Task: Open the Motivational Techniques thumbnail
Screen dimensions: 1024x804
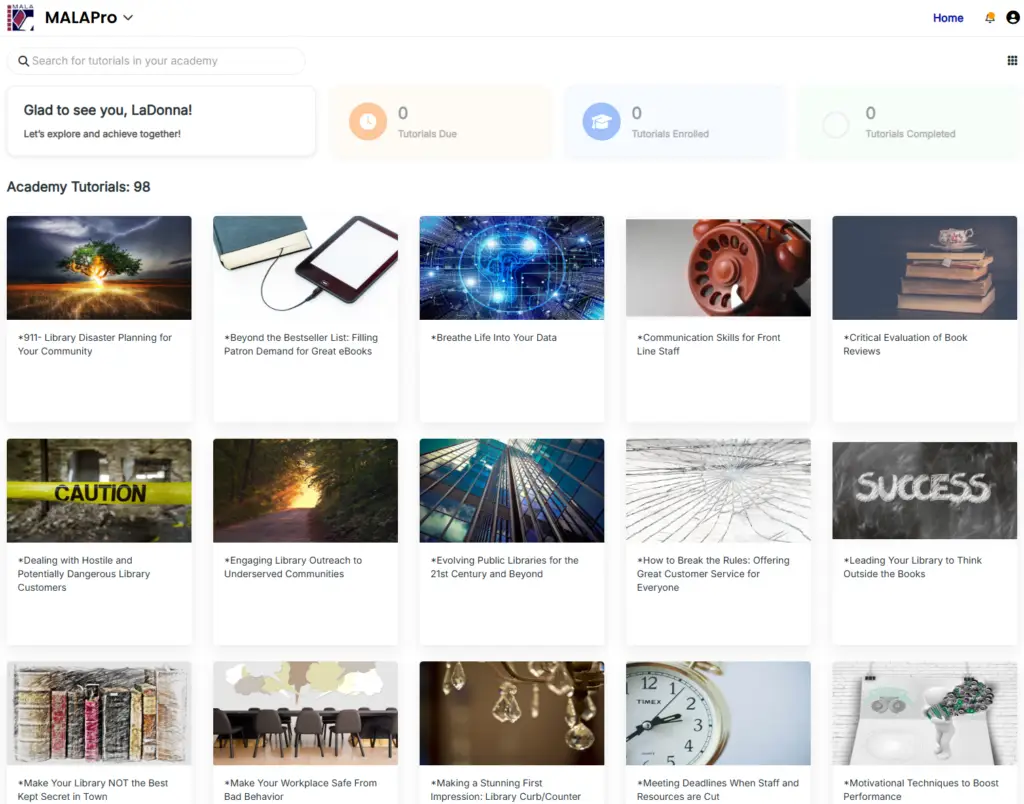Action: [x=925, y=713]
